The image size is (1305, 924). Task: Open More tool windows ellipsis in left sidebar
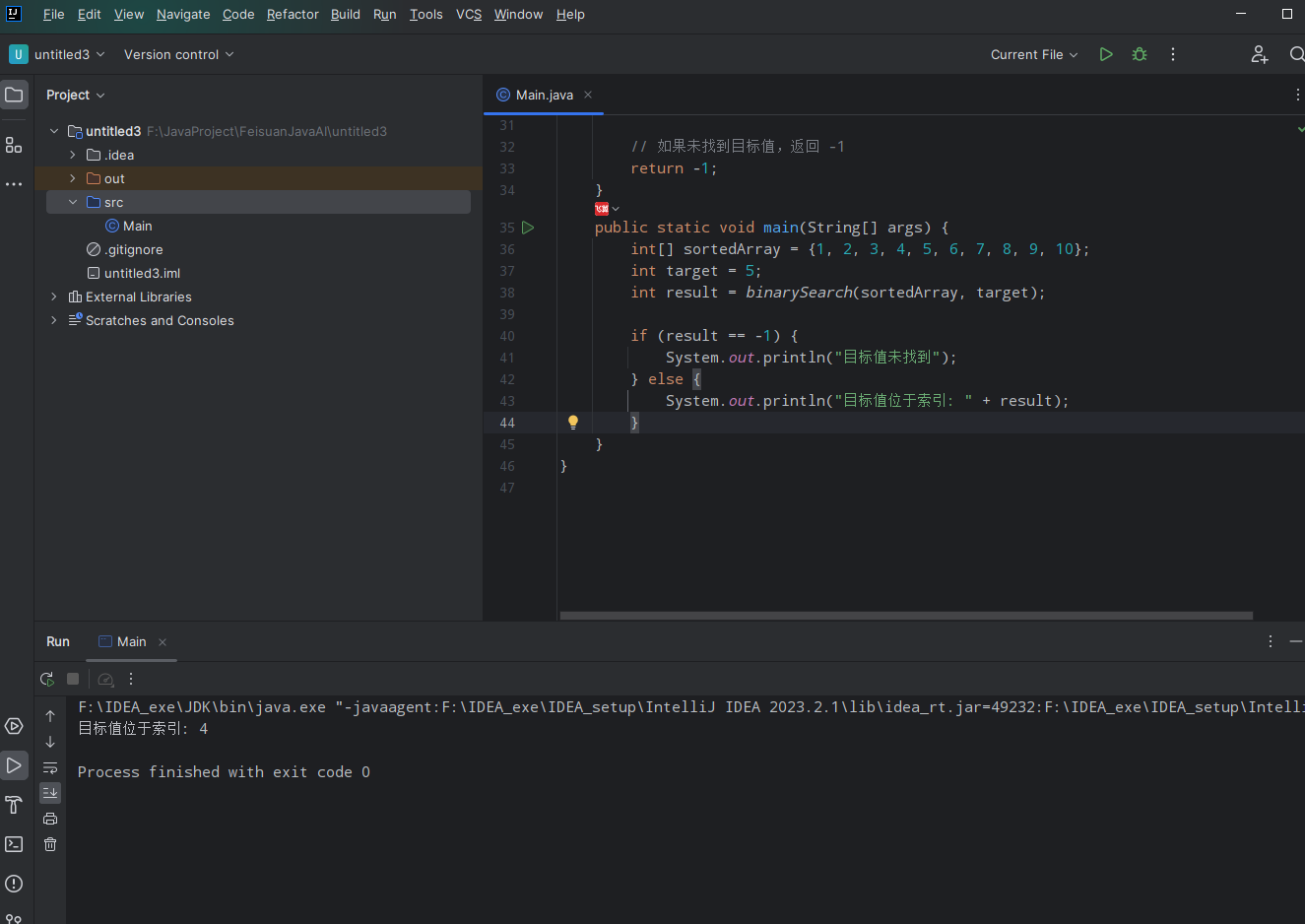click(x=14, y=184)
